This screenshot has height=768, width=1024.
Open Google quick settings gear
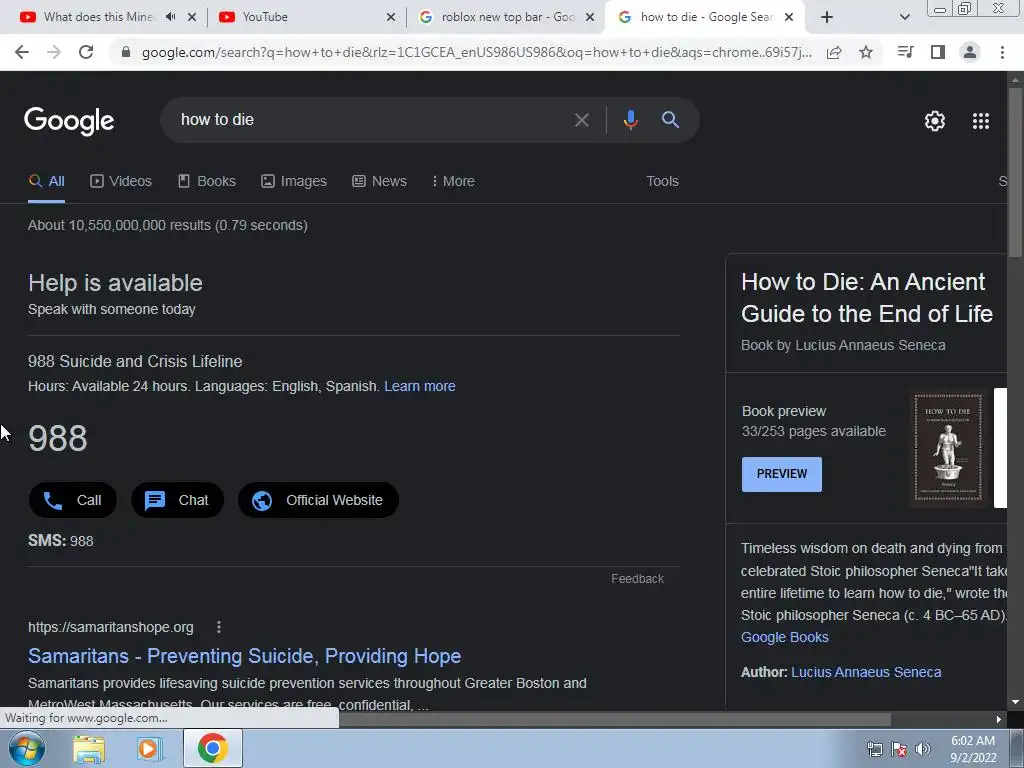click(x=935, y=121)
